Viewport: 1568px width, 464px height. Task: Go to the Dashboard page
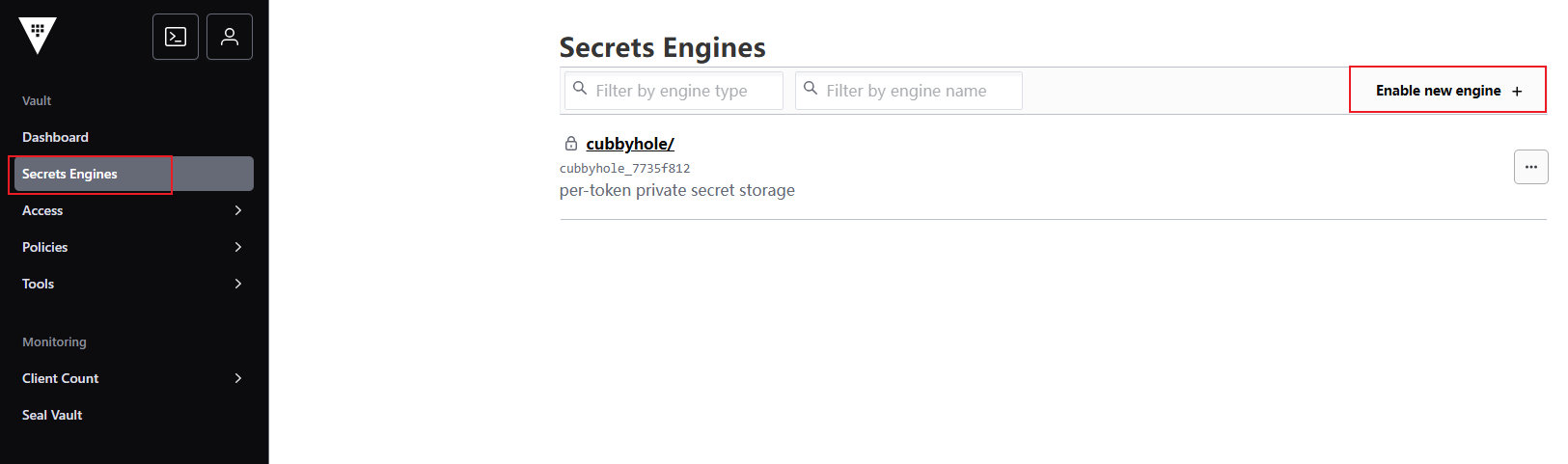point(55,137)
